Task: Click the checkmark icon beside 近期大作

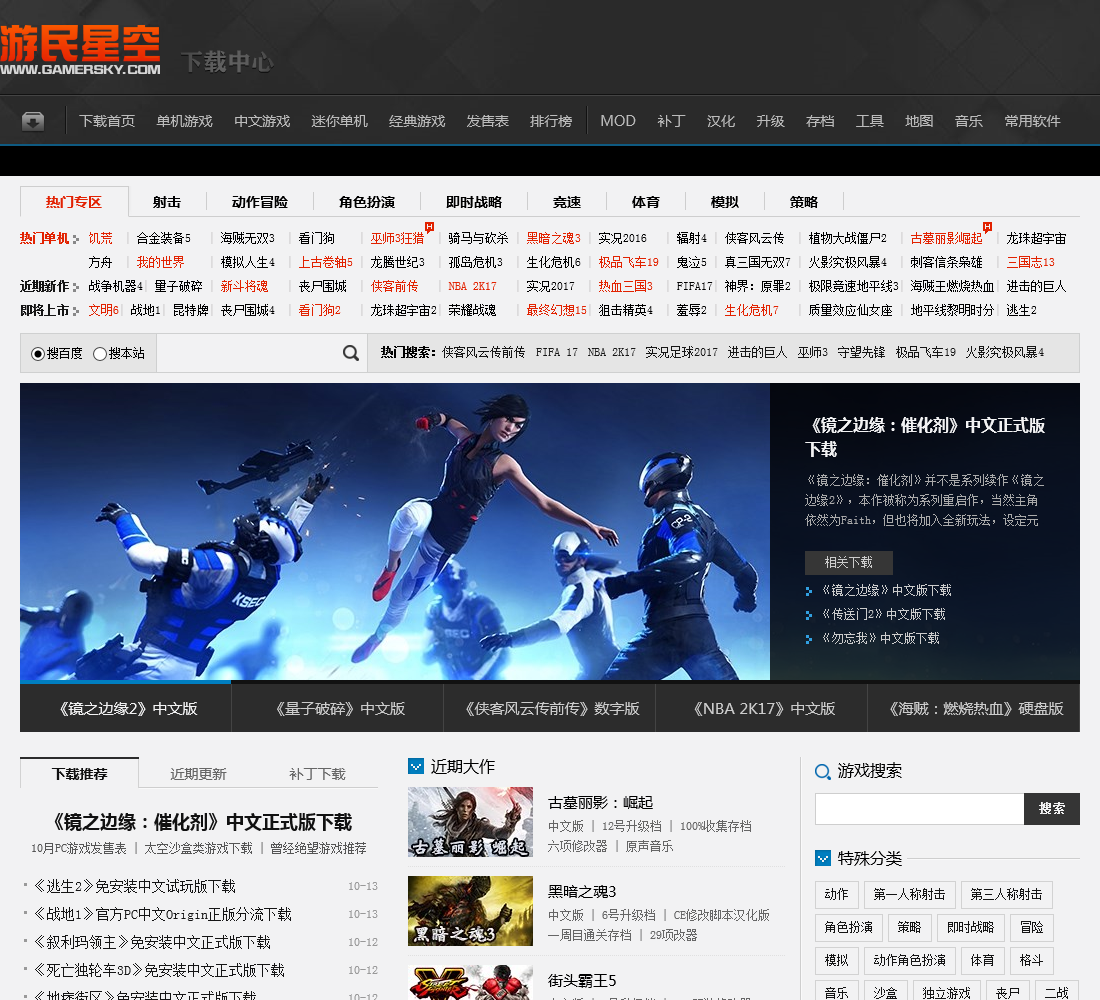Action: (416, 766)
